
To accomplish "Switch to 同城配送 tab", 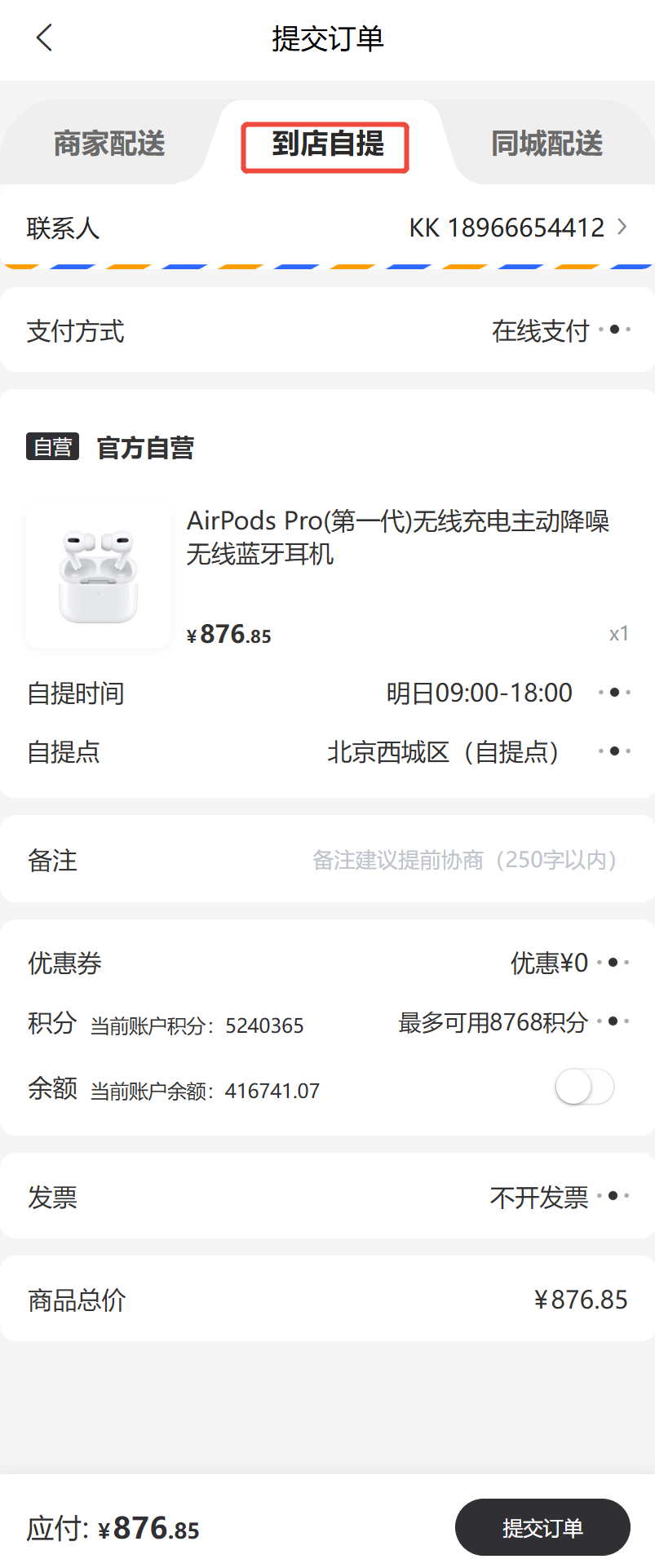I will click(x=547, y=144).
